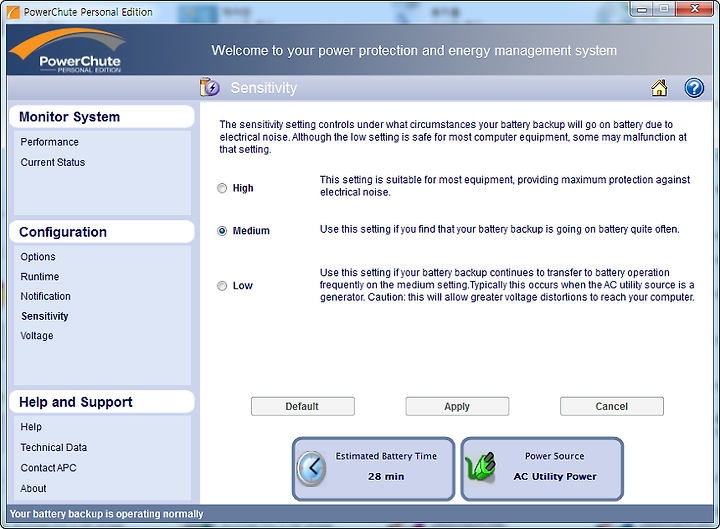The image size is (720, 529).
Task: Click the title bar PowerChute app icon
Action: point(13,12)
